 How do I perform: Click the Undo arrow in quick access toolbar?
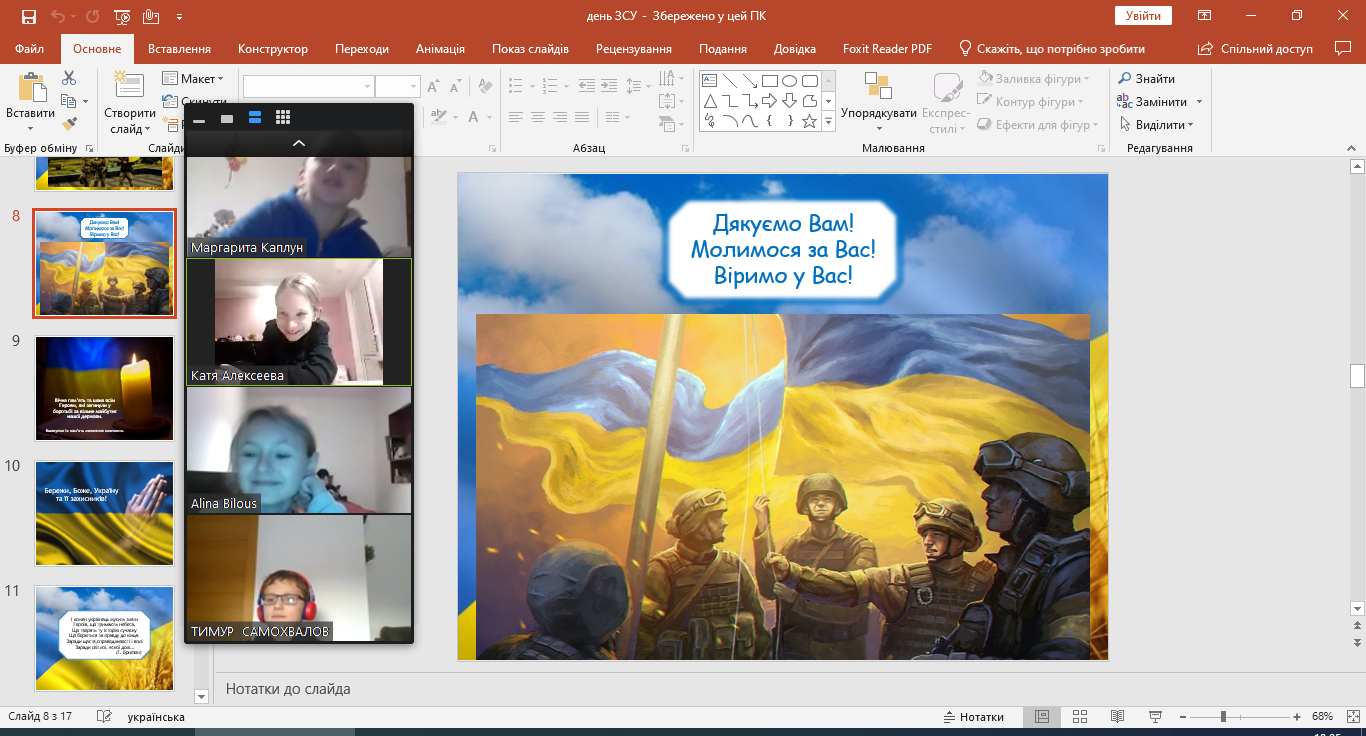(x=58, y=17)
